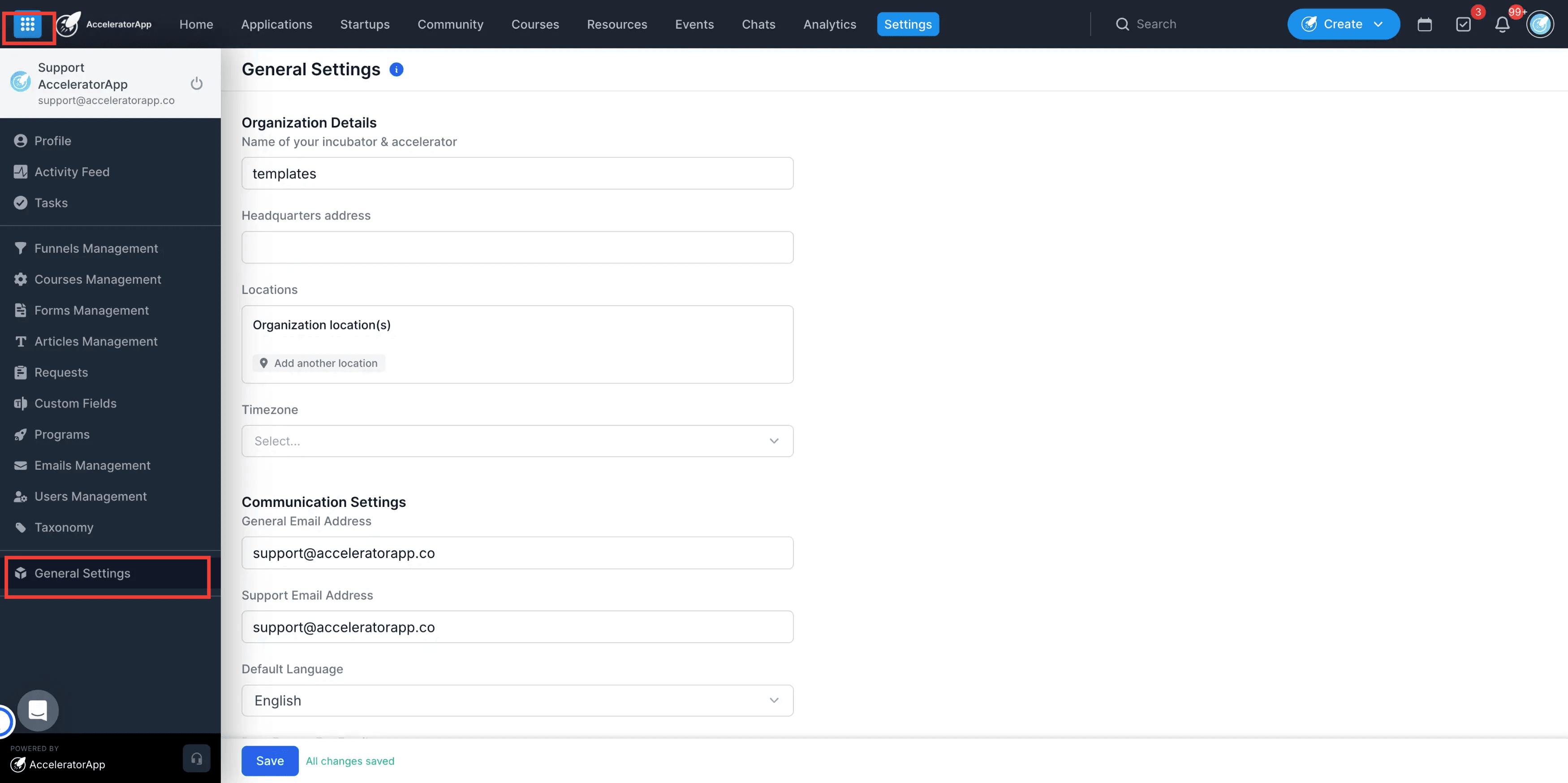Click Add another location button
This screenshot has height=783, width=1568.
pyautogui.click(x=319, y=363)
